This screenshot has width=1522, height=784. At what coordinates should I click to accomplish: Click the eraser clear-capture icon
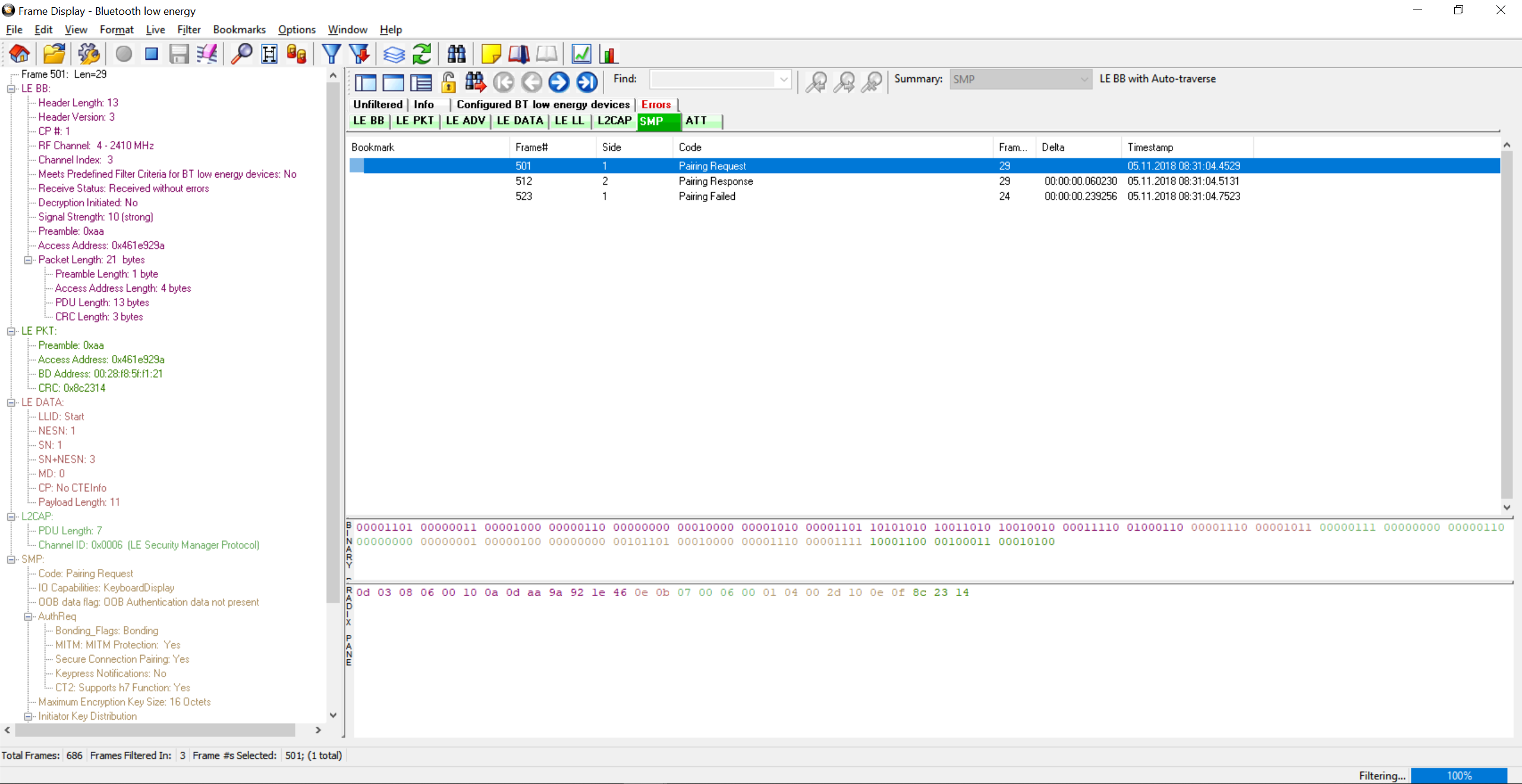click(x=207, y=54)
